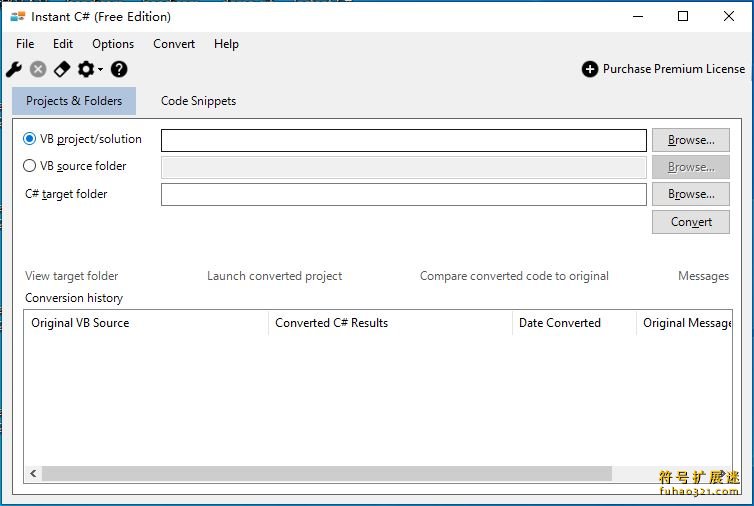
Task: Click Browse for VB project/solution
Action: pos(691,140)
